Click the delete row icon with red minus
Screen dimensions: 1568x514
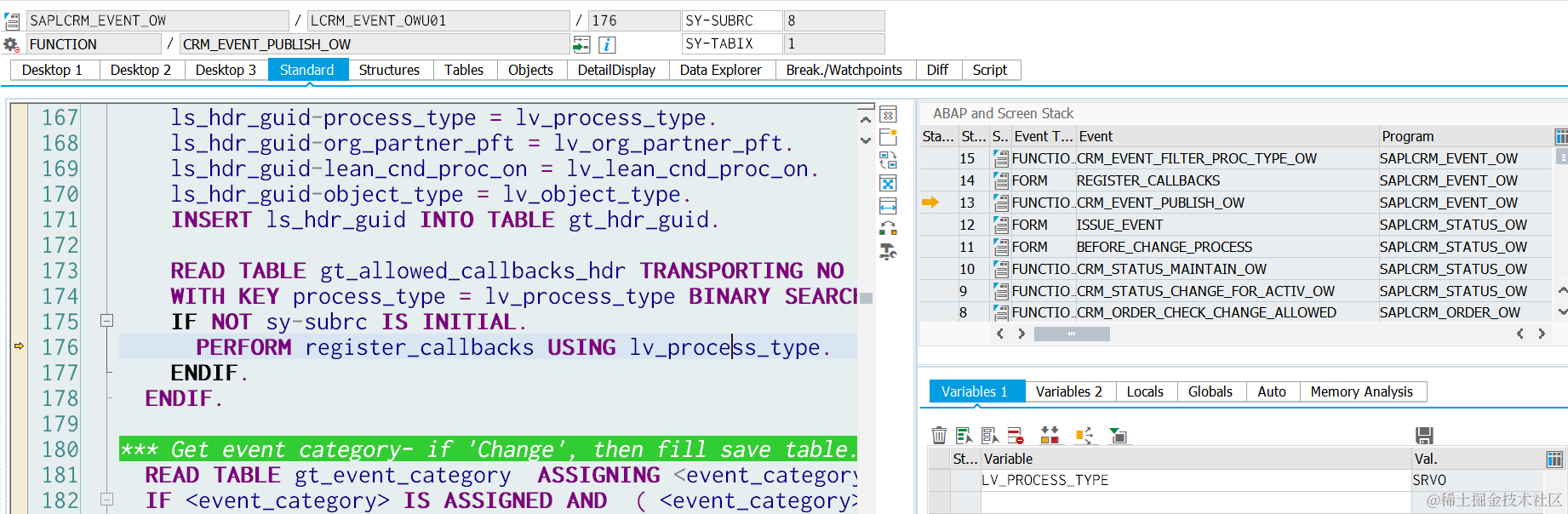(x=1016, y=436)
